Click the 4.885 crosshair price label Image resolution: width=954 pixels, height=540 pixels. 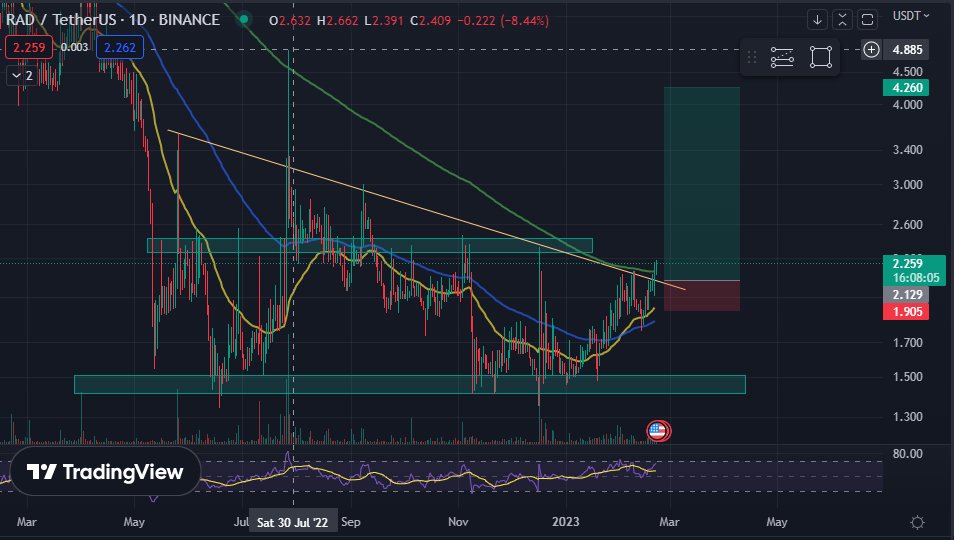point(907,50)
